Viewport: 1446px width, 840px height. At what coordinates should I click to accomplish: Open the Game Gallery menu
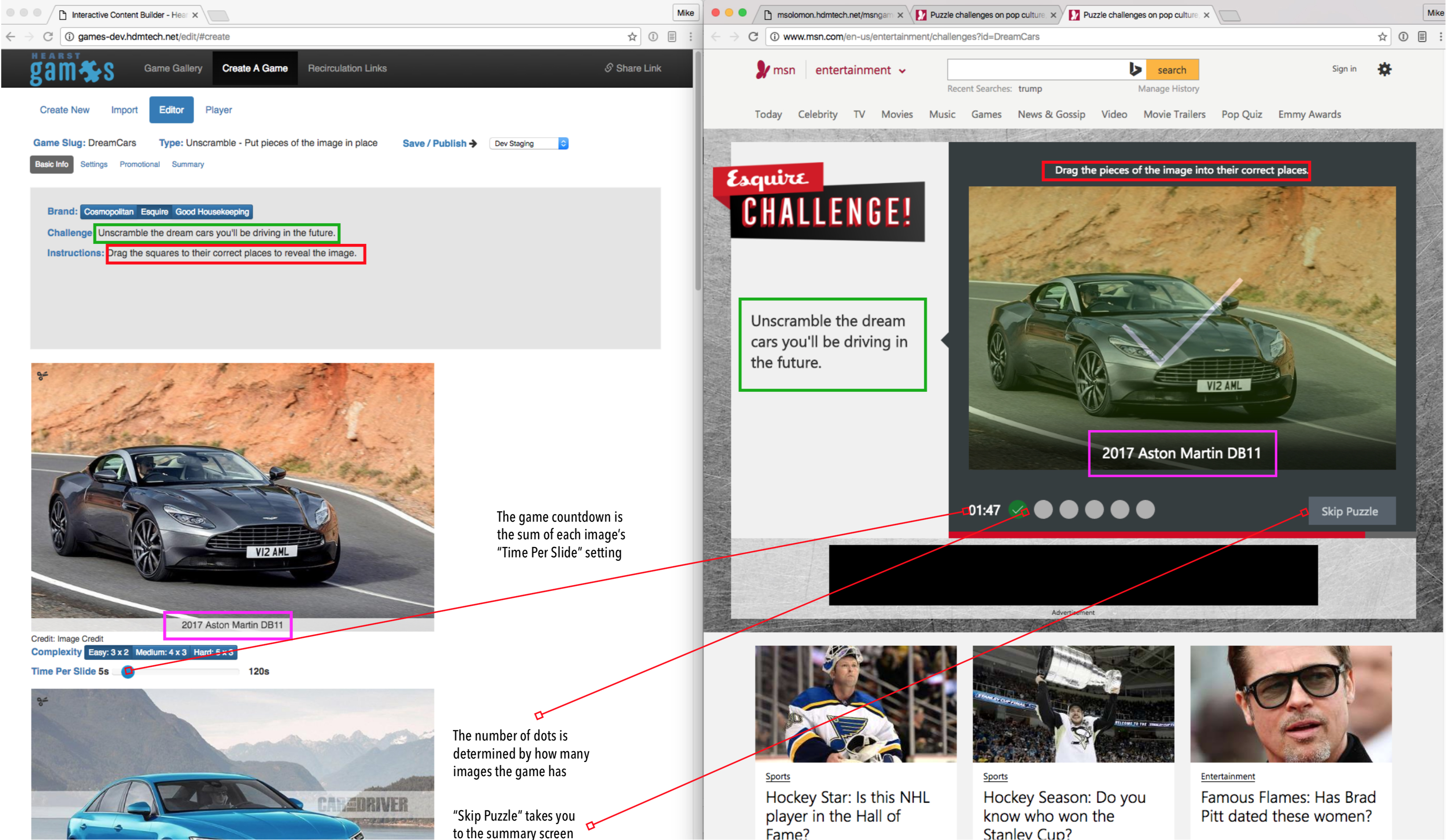173,68
